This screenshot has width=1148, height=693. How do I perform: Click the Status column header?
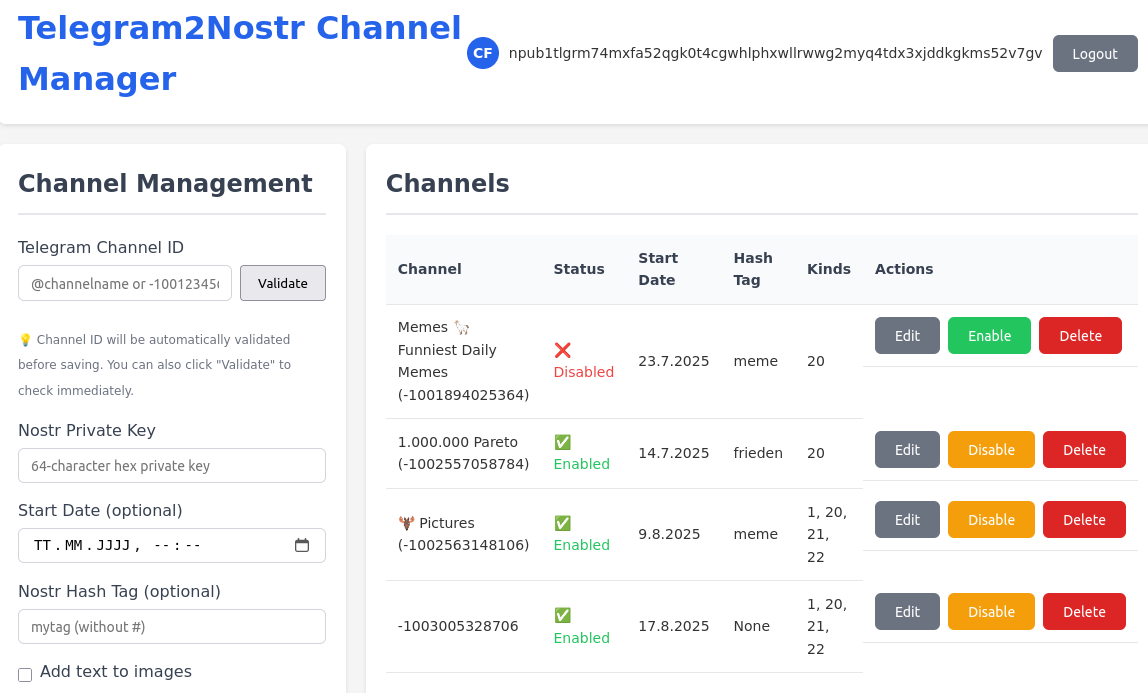click(579, 269)
